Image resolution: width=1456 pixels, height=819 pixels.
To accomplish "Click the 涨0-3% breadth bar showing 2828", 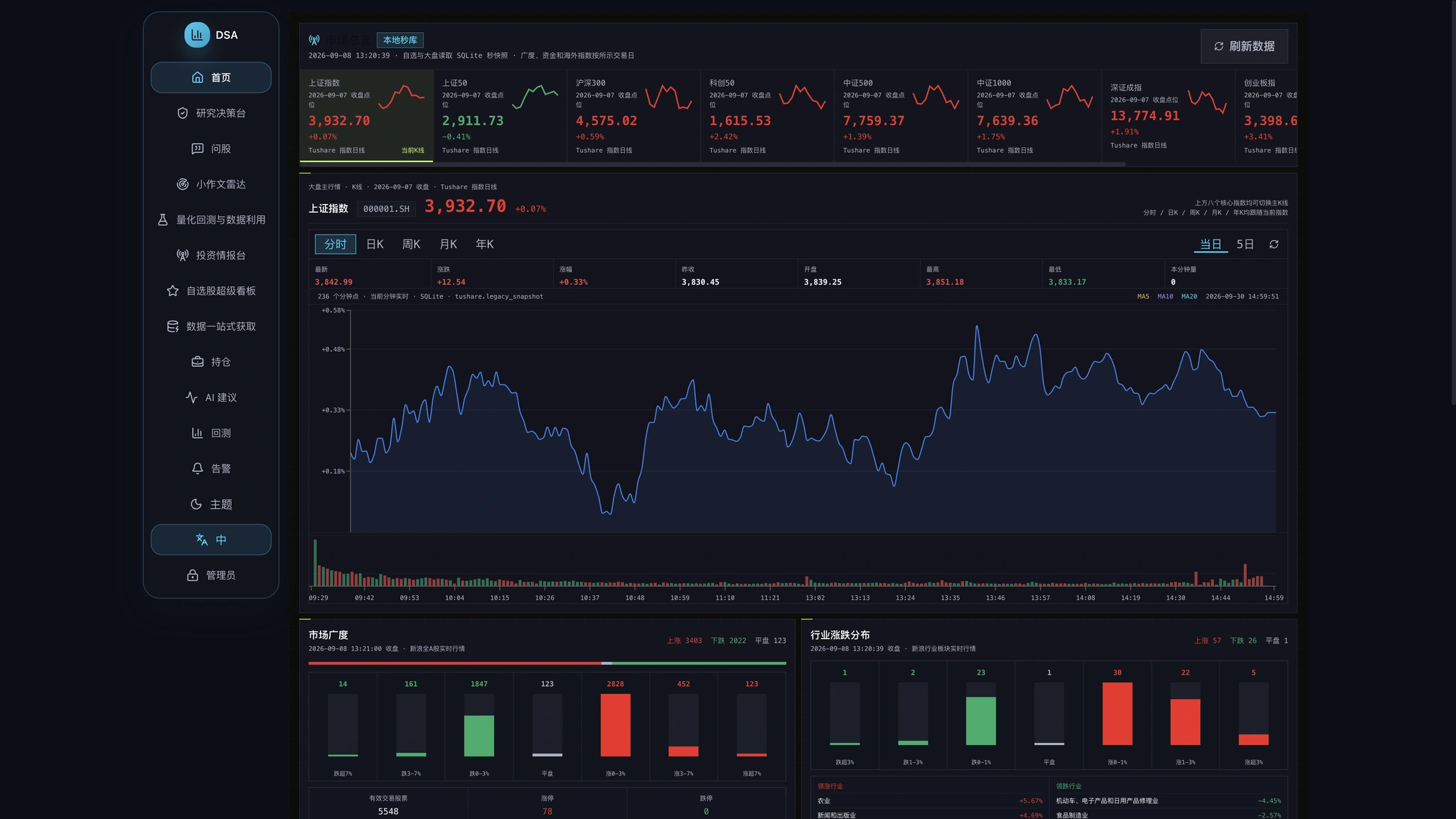I will click(615, 725).
